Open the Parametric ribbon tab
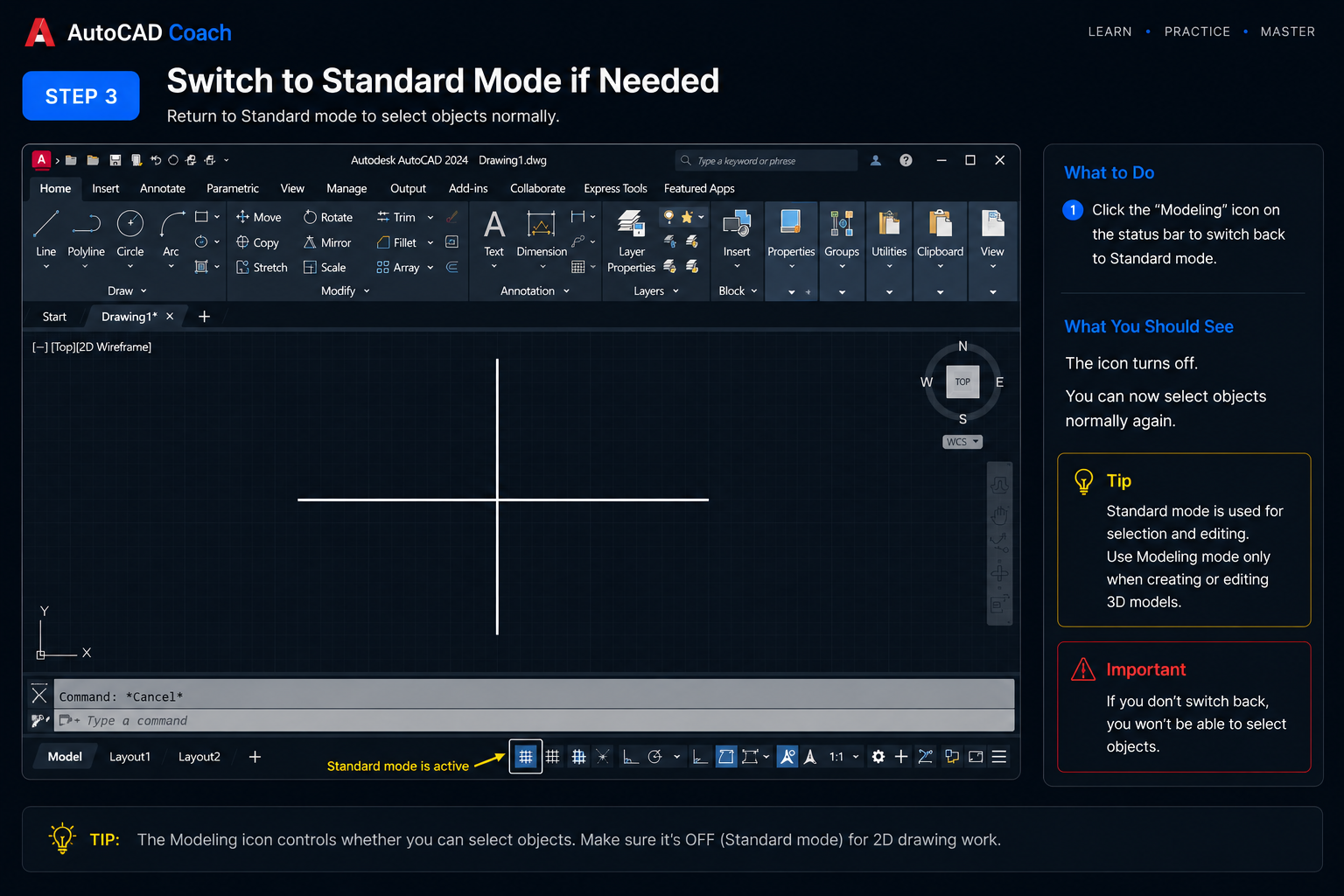This screenshot has height=896, width=1344. (x=233, y=188)
